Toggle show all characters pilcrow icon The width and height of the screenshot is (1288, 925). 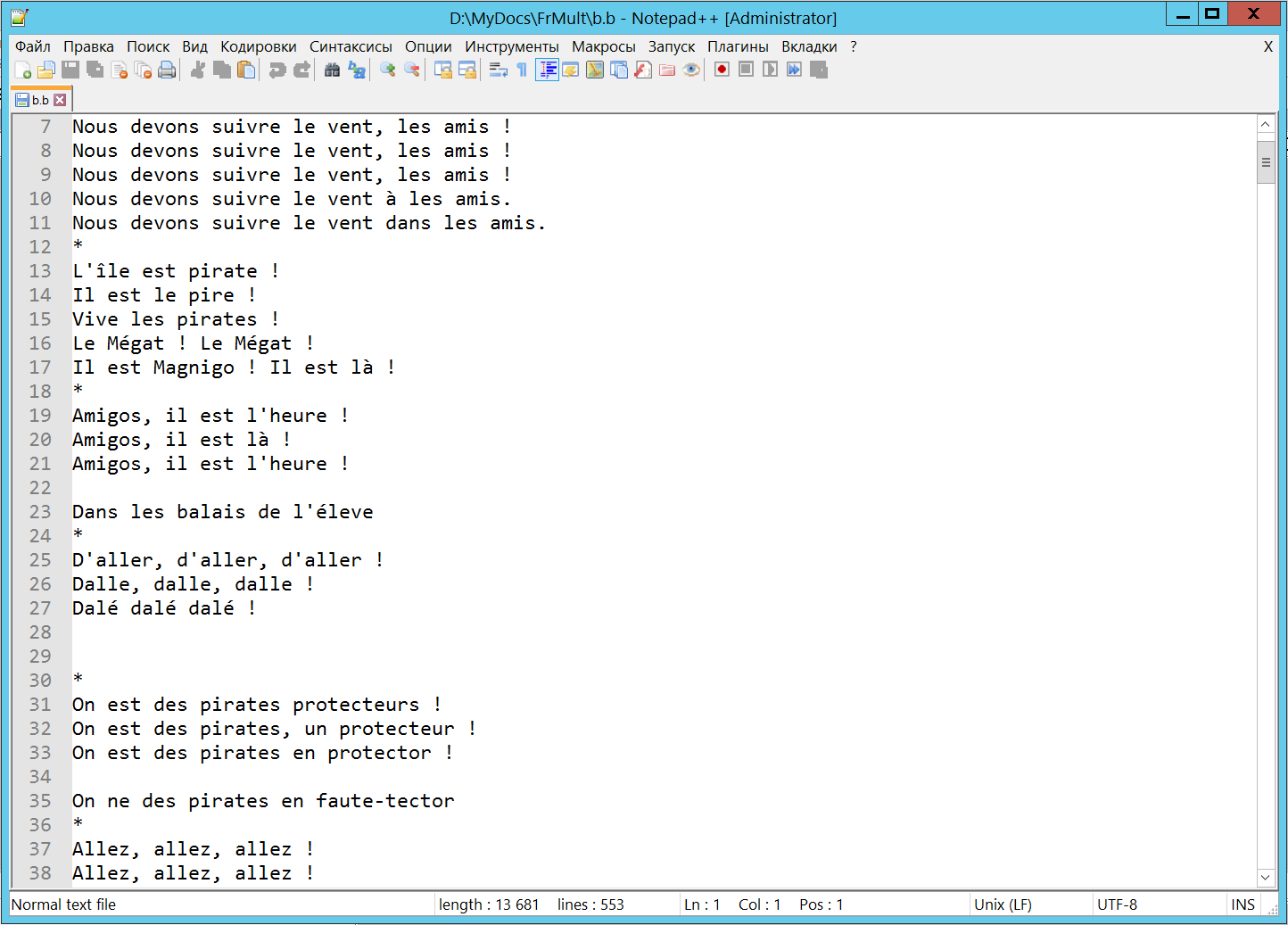[522, 70]
